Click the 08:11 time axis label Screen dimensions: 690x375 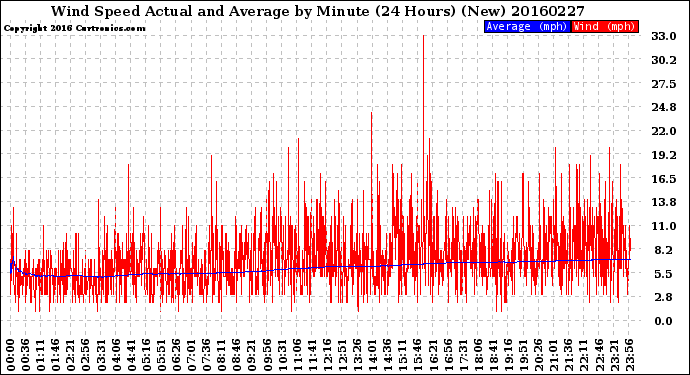222,355
